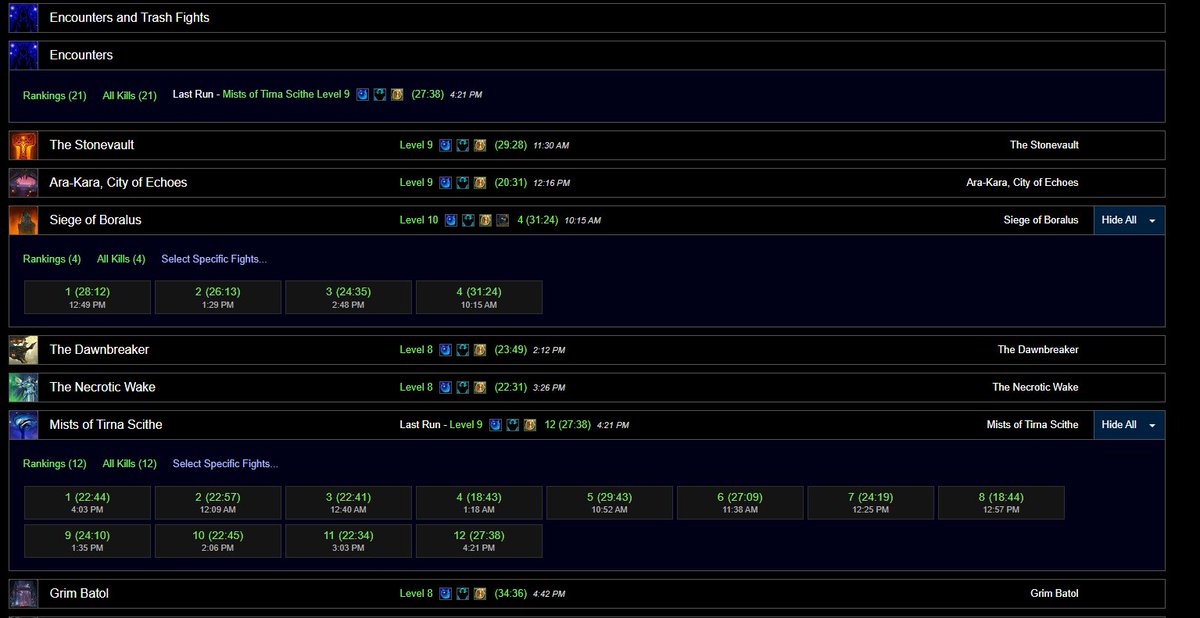Collapse Mists of Tirna Scithe with Hide All
The height and width of the screenshot is (618, 1200).
1129,425
